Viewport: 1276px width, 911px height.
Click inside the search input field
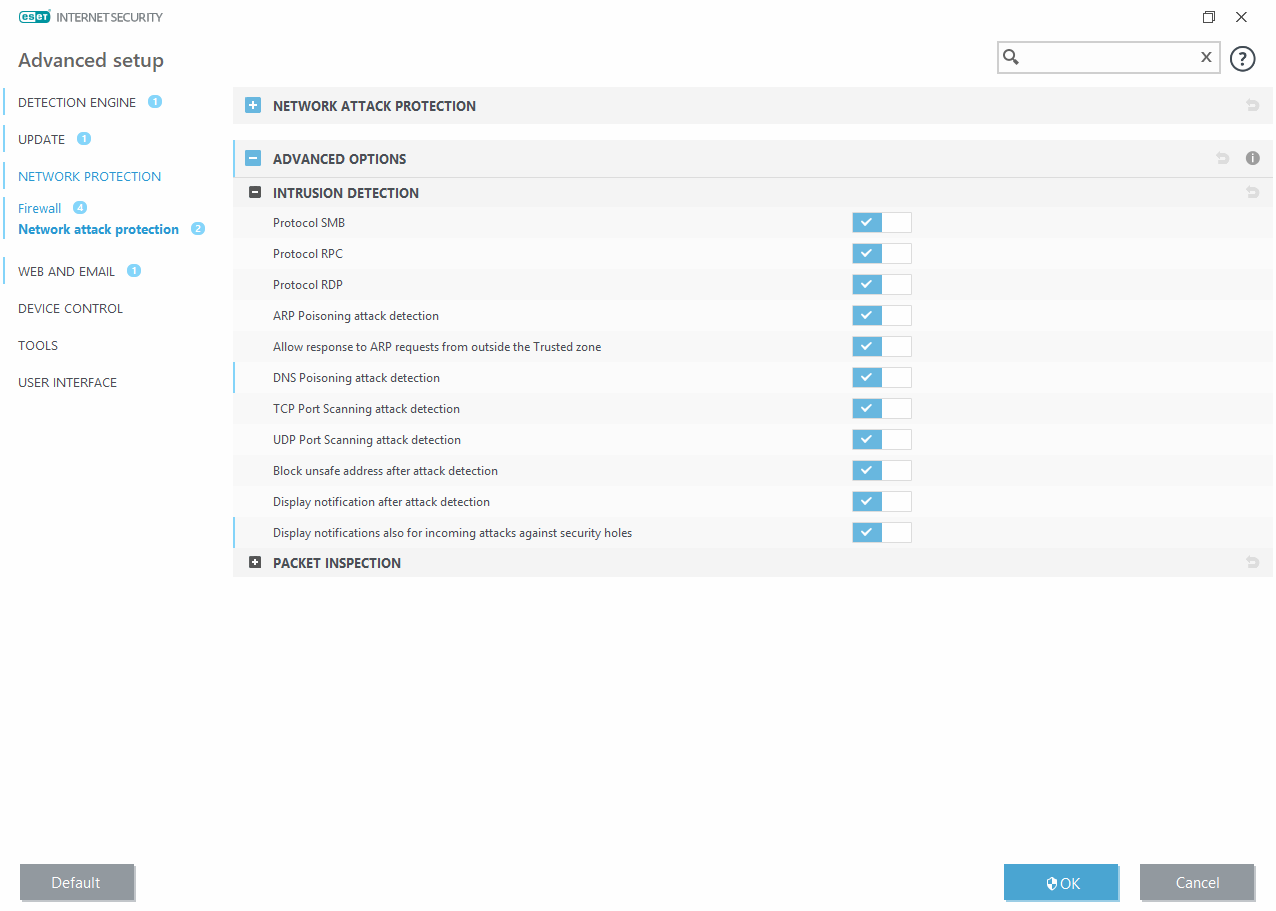point(1108,58)
